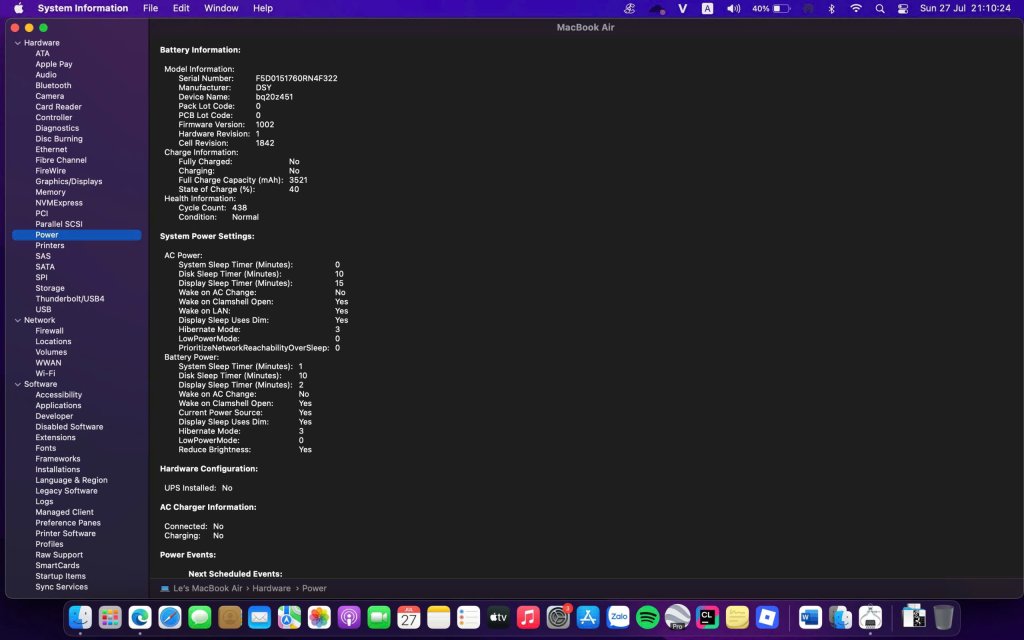Click Hardware in the bottom path bar
Image resolution: width=1024 pixels, height=640 pixels.
click(x=271, y=589)
